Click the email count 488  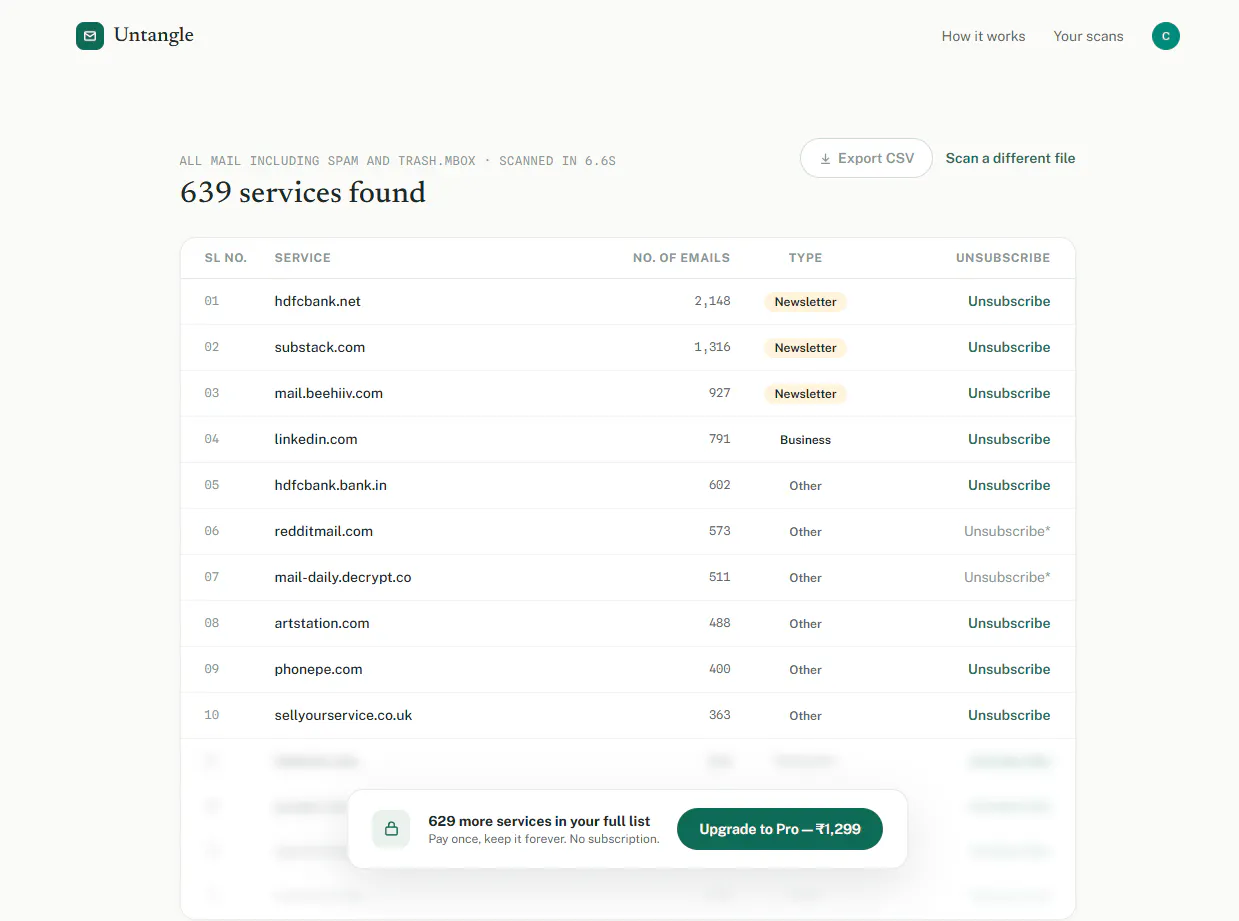719,623
